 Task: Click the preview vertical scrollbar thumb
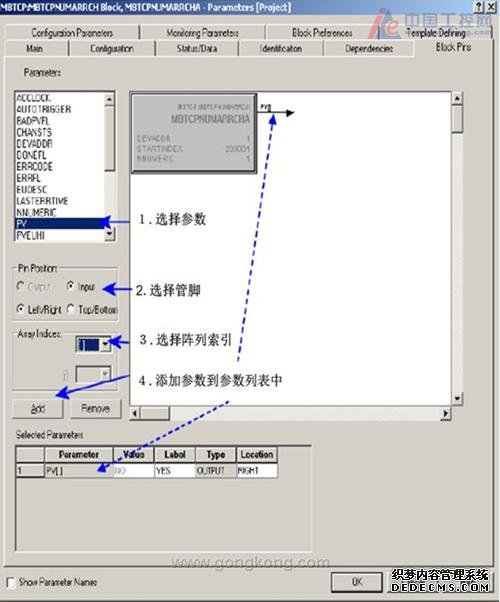tap(457, 119)
